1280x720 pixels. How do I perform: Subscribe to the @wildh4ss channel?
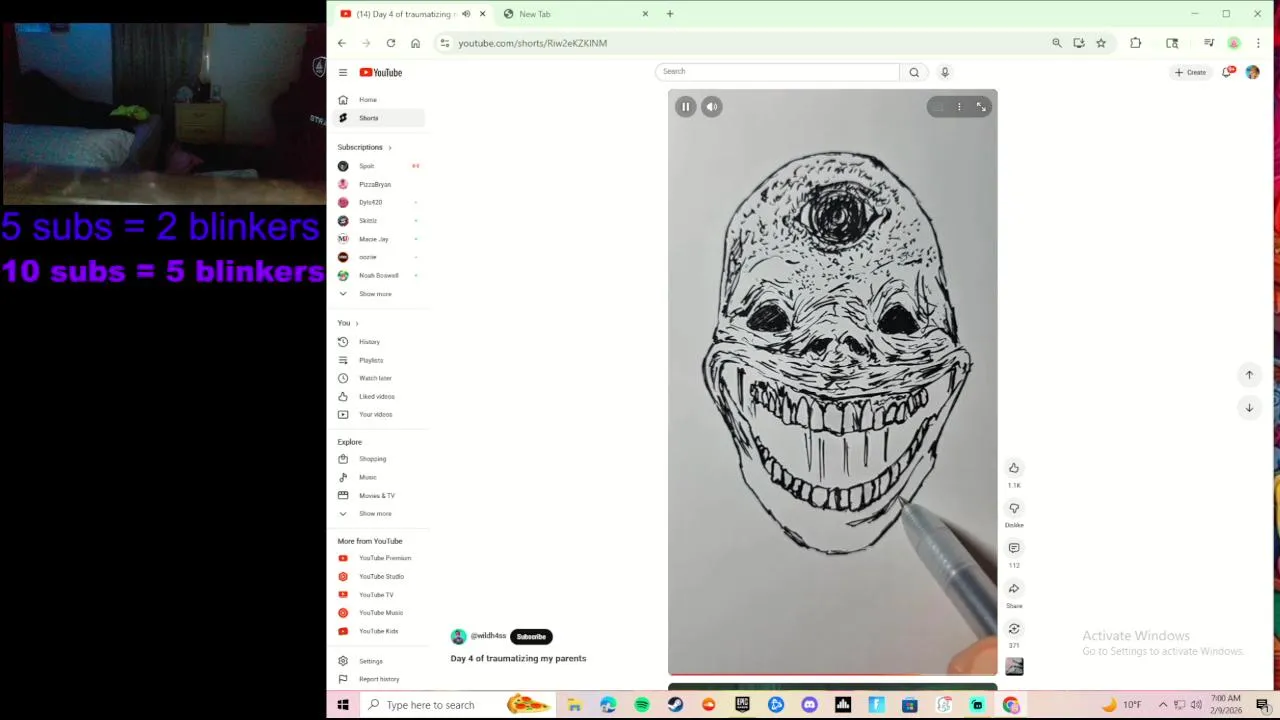click(531, 637)
